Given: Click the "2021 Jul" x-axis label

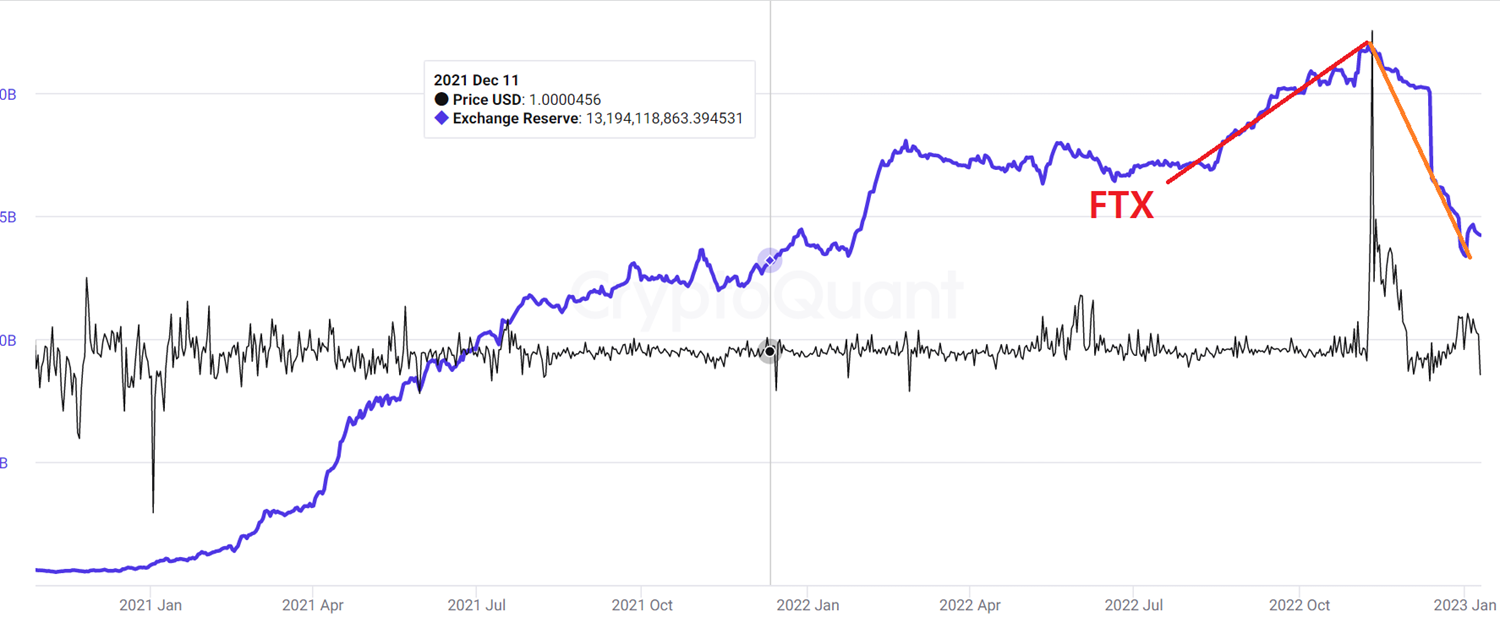Looking at the screenshot, I should point(476,604).
